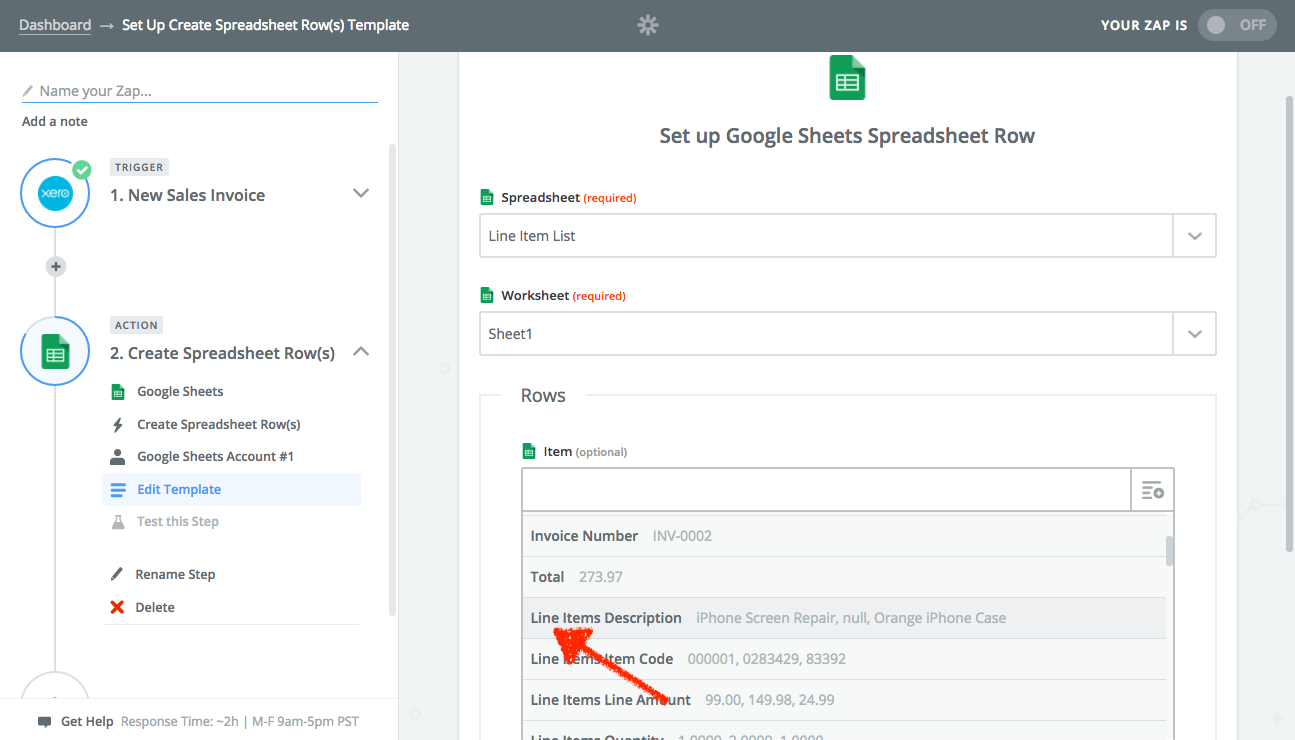The width and height of the screenshot is (1295, 740).
Task: Click the large Google Sheets header icon
Action: [847, 78]
